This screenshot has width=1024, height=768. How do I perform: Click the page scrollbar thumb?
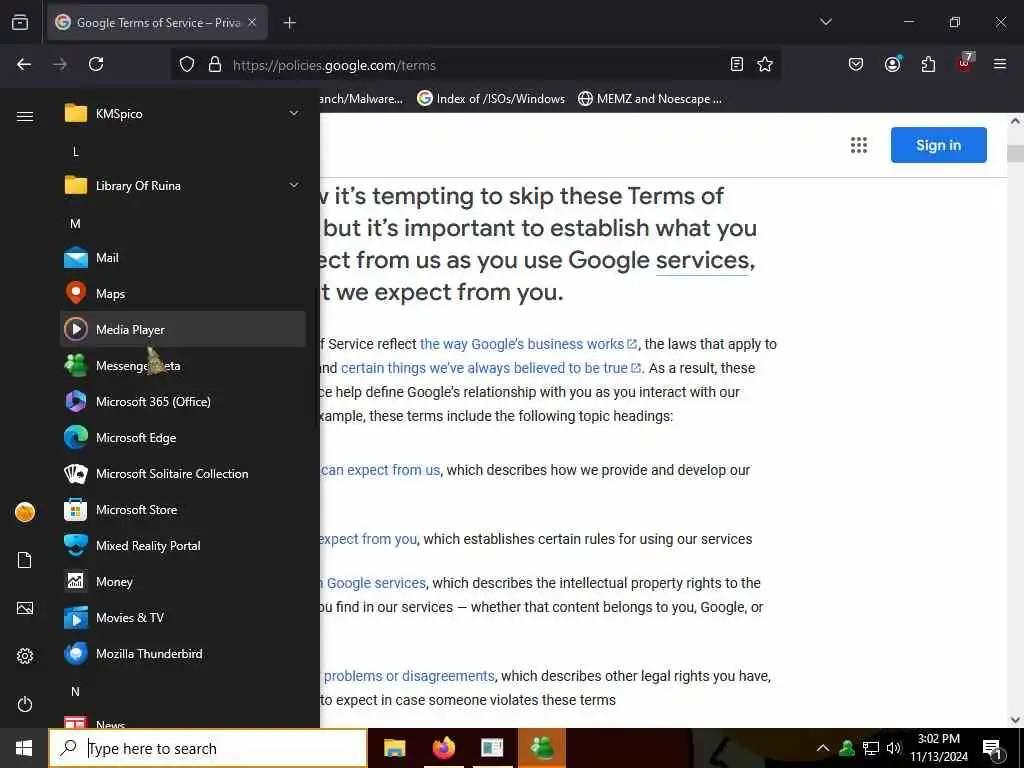pyautogui.click(x=1015, y=153)
